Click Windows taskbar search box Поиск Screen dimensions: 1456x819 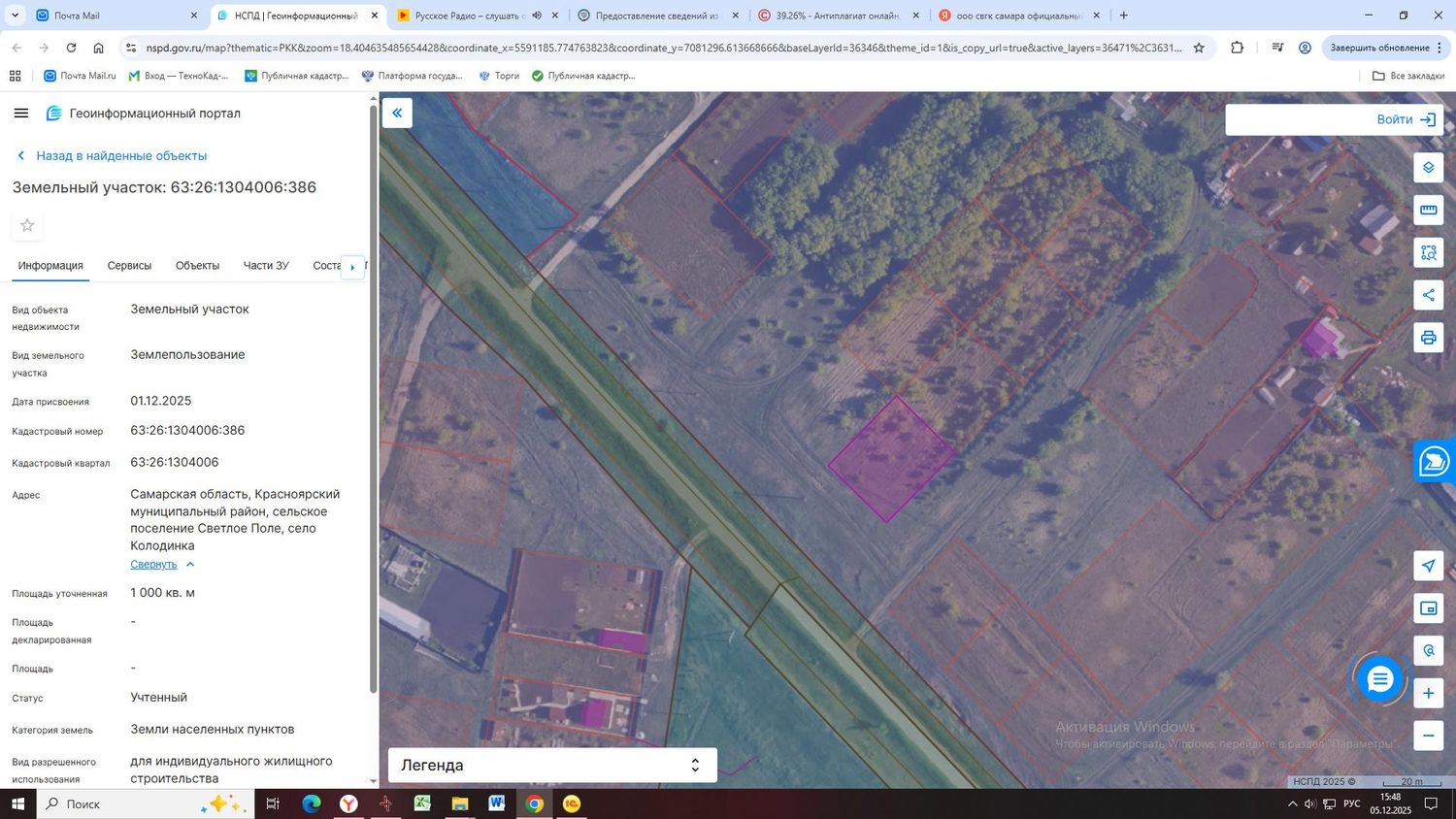point(146,803)
